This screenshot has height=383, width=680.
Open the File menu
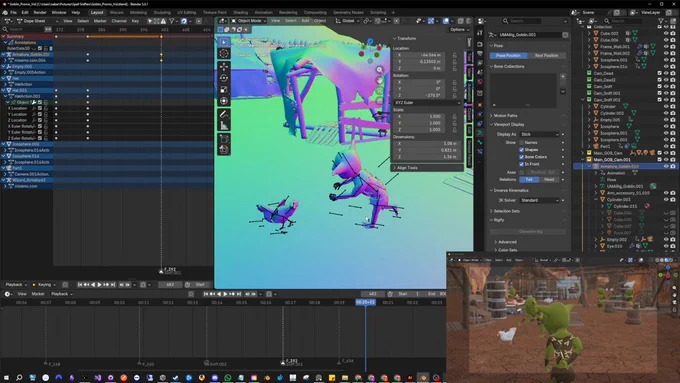click(x=13, y=13)
